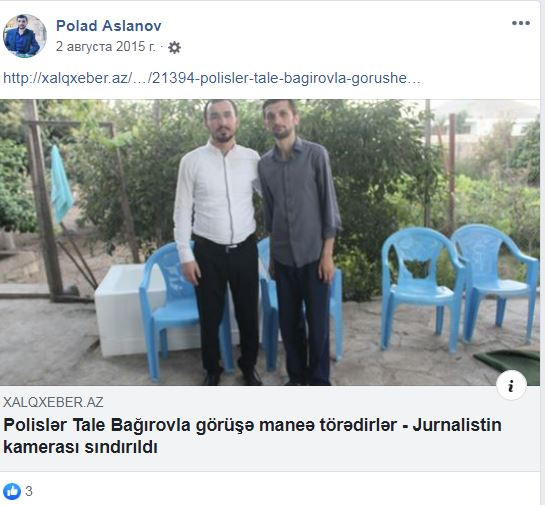Click the XALQXEBER.AZ source domain label
545x505 pixels.
click(x=53, y=402)
